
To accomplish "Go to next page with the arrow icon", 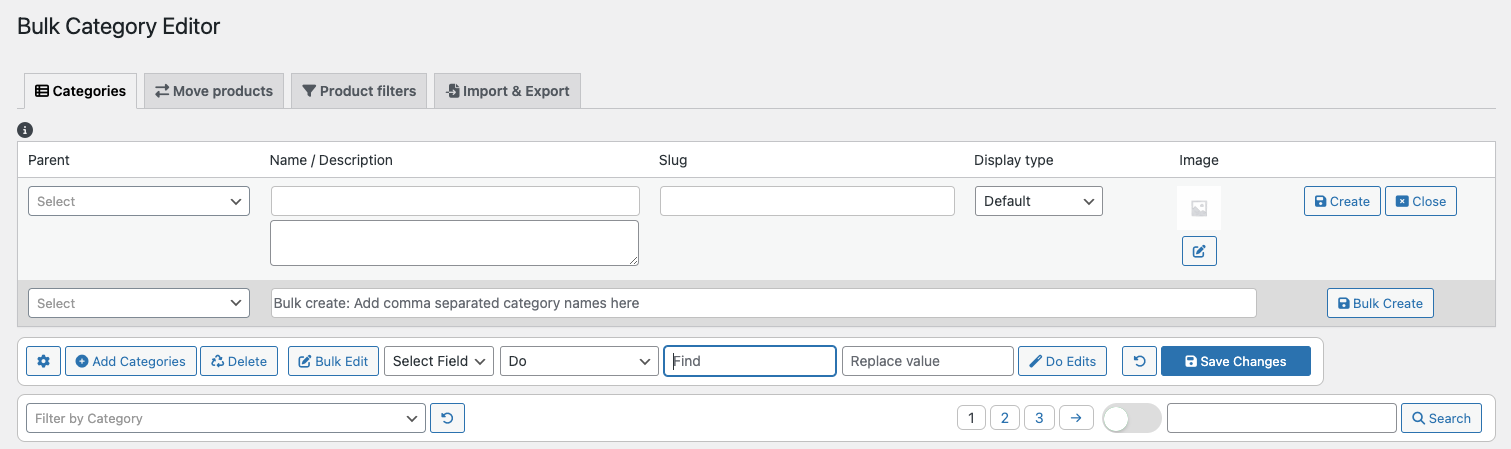I will click(x=1075, y=418).
